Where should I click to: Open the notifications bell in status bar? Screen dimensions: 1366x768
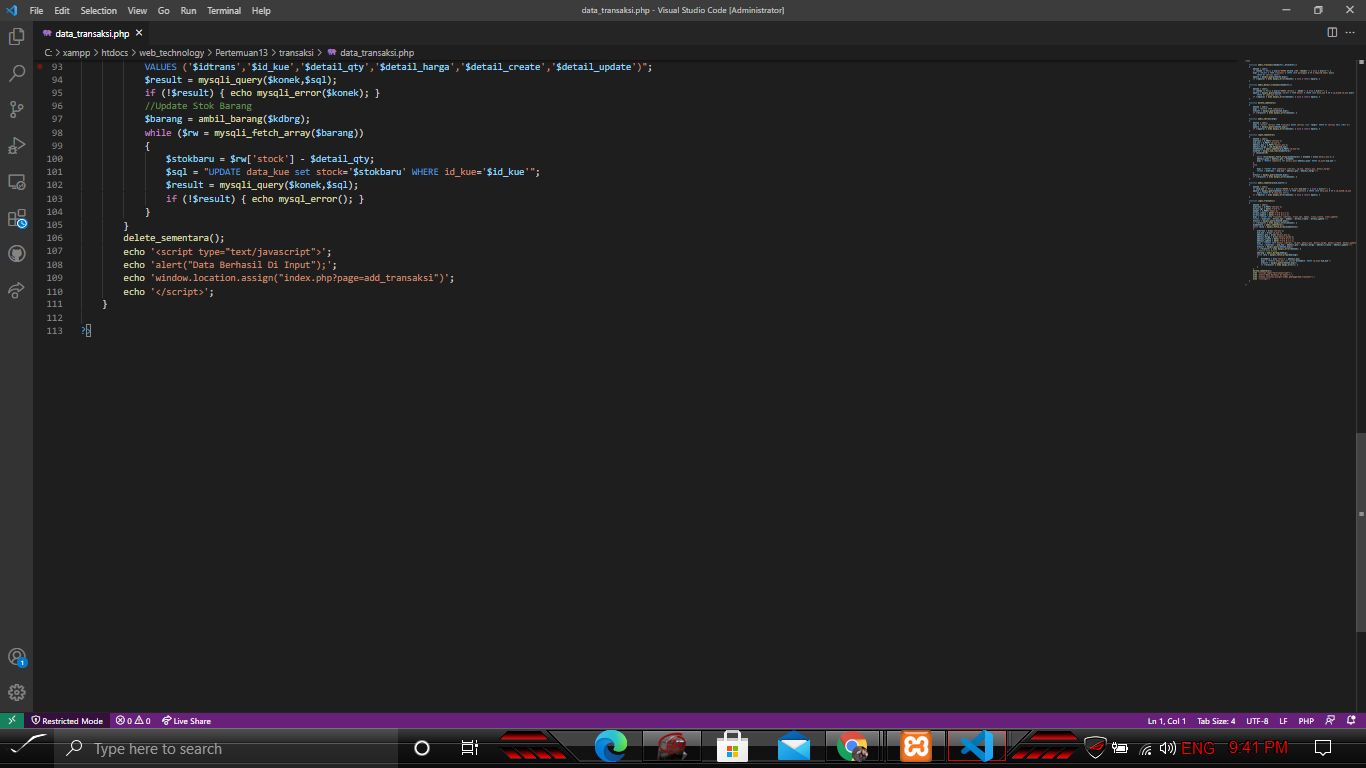pos(1352,720)
